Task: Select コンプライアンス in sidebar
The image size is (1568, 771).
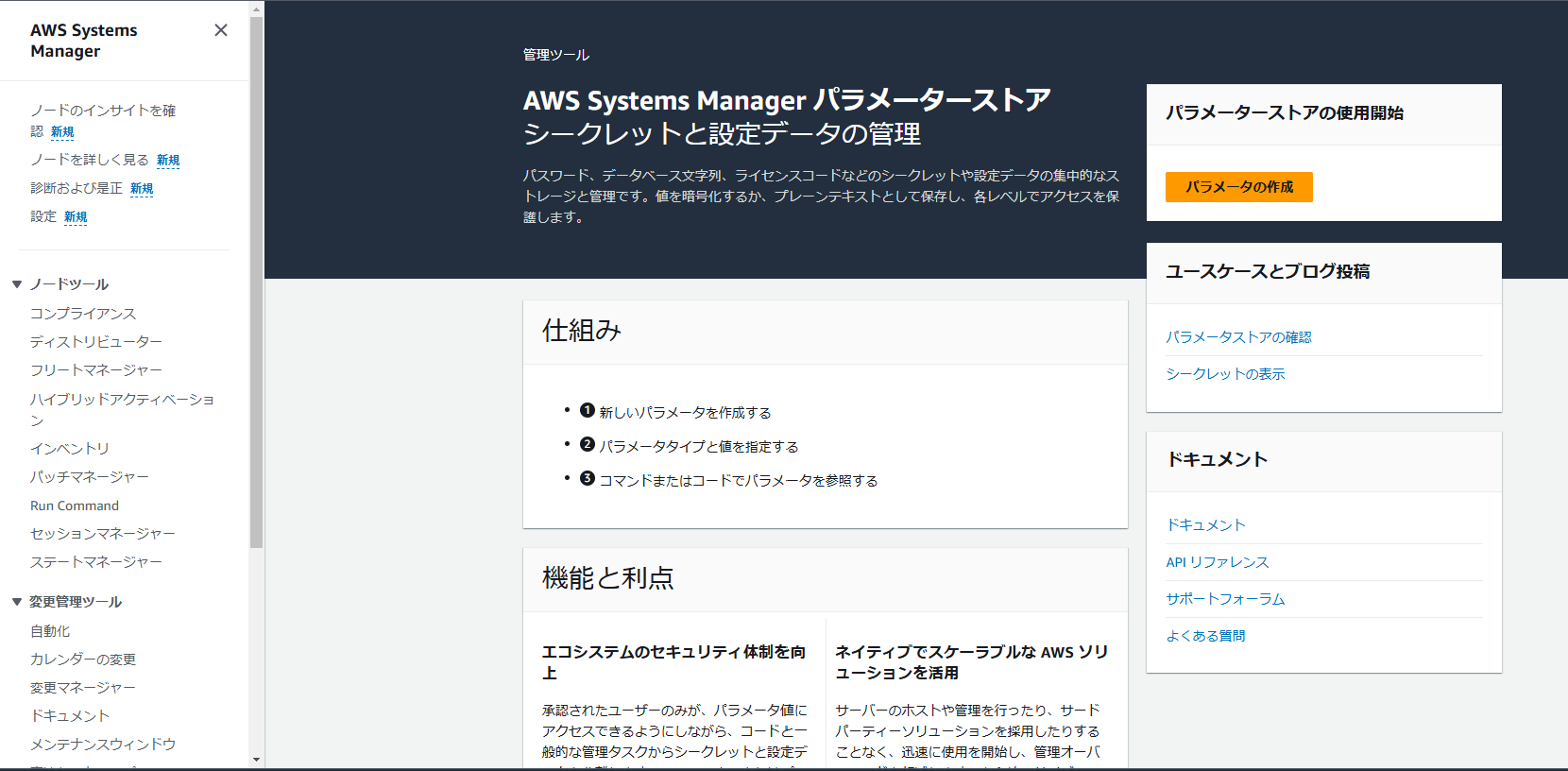Action: pos(83,313)
